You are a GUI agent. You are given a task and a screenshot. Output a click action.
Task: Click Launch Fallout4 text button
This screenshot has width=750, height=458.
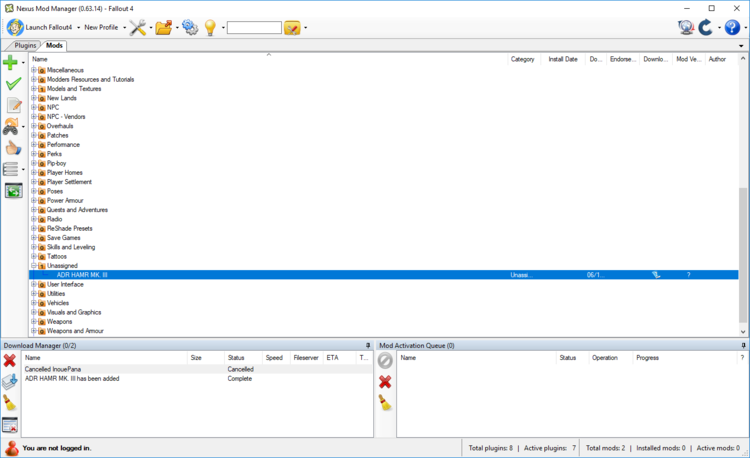coord(49,27)
